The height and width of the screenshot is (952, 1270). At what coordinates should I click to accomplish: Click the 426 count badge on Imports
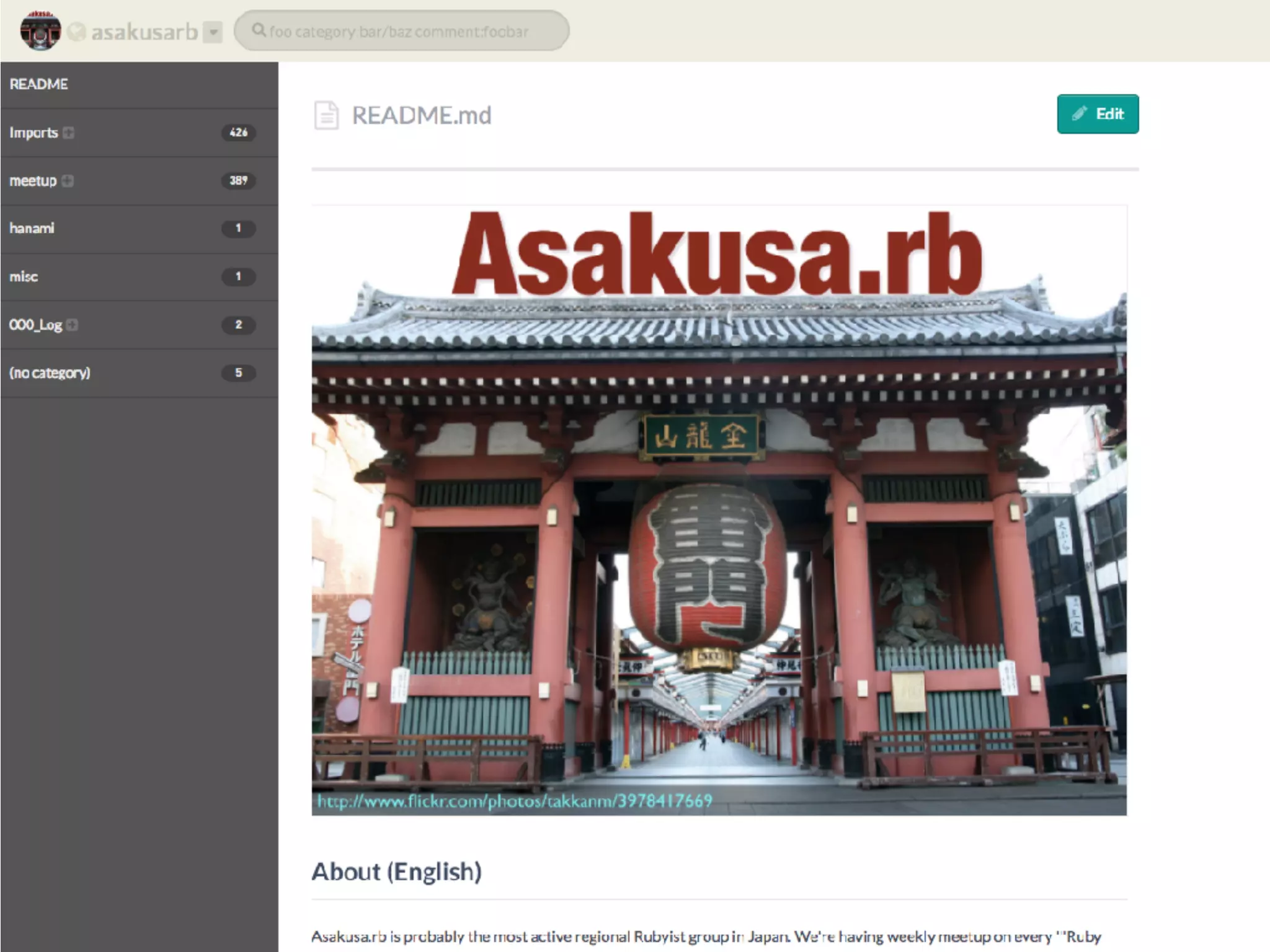238,132
